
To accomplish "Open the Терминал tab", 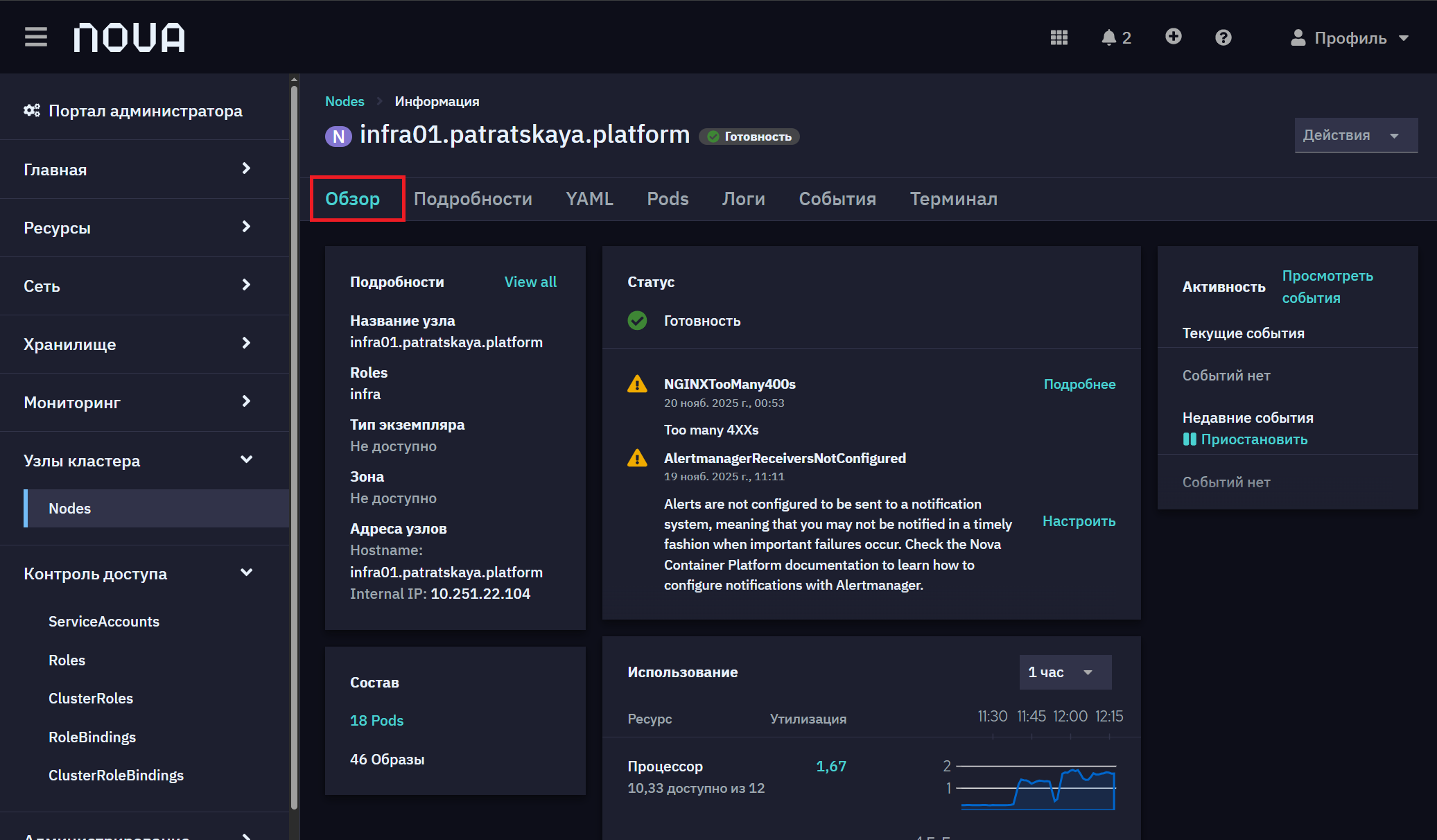I will point(953,199).
